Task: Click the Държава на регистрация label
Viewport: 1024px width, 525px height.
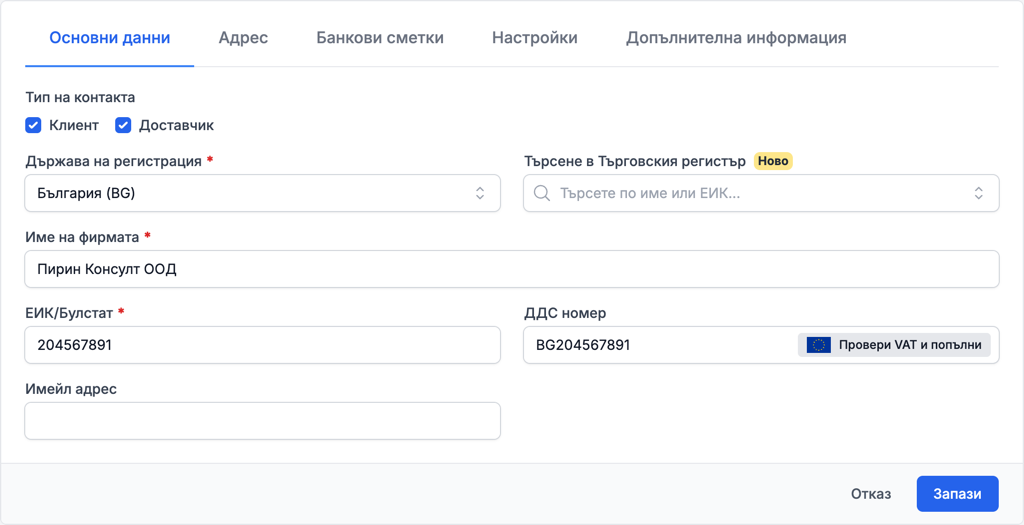Action: [x=114, y=161]
